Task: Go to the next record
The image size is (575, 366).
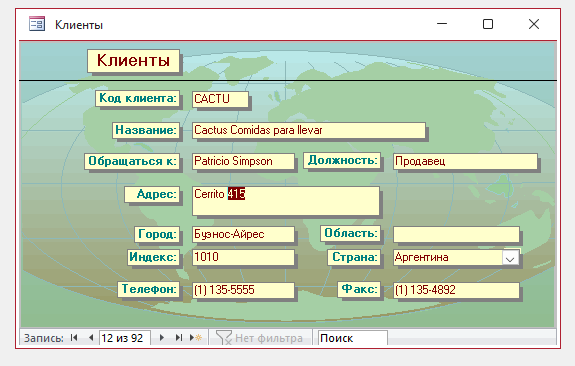Action: click(x=161, y=338)
